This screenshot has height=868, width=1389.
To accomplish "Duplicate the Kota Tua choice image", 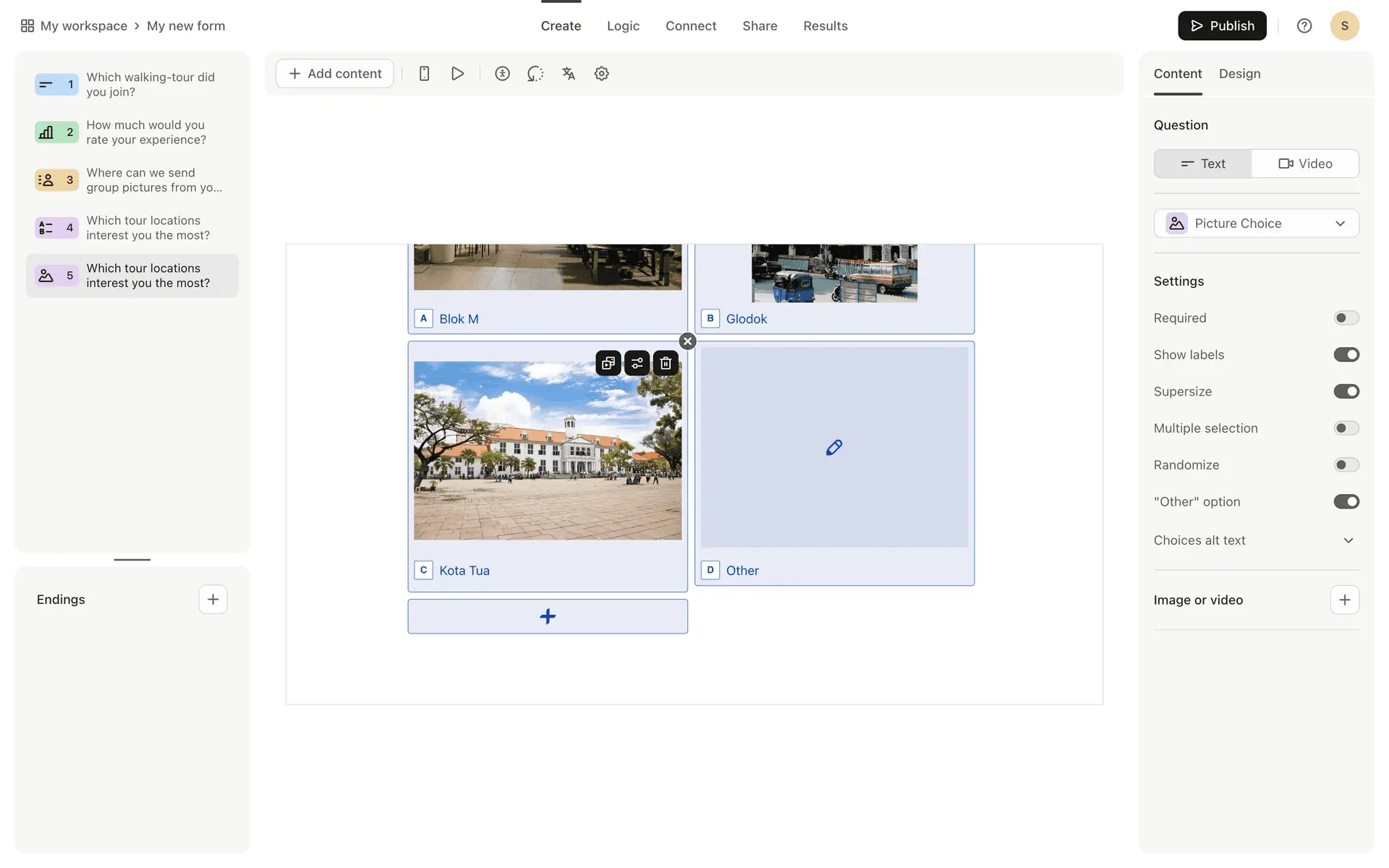I will (x=608, y=363).
